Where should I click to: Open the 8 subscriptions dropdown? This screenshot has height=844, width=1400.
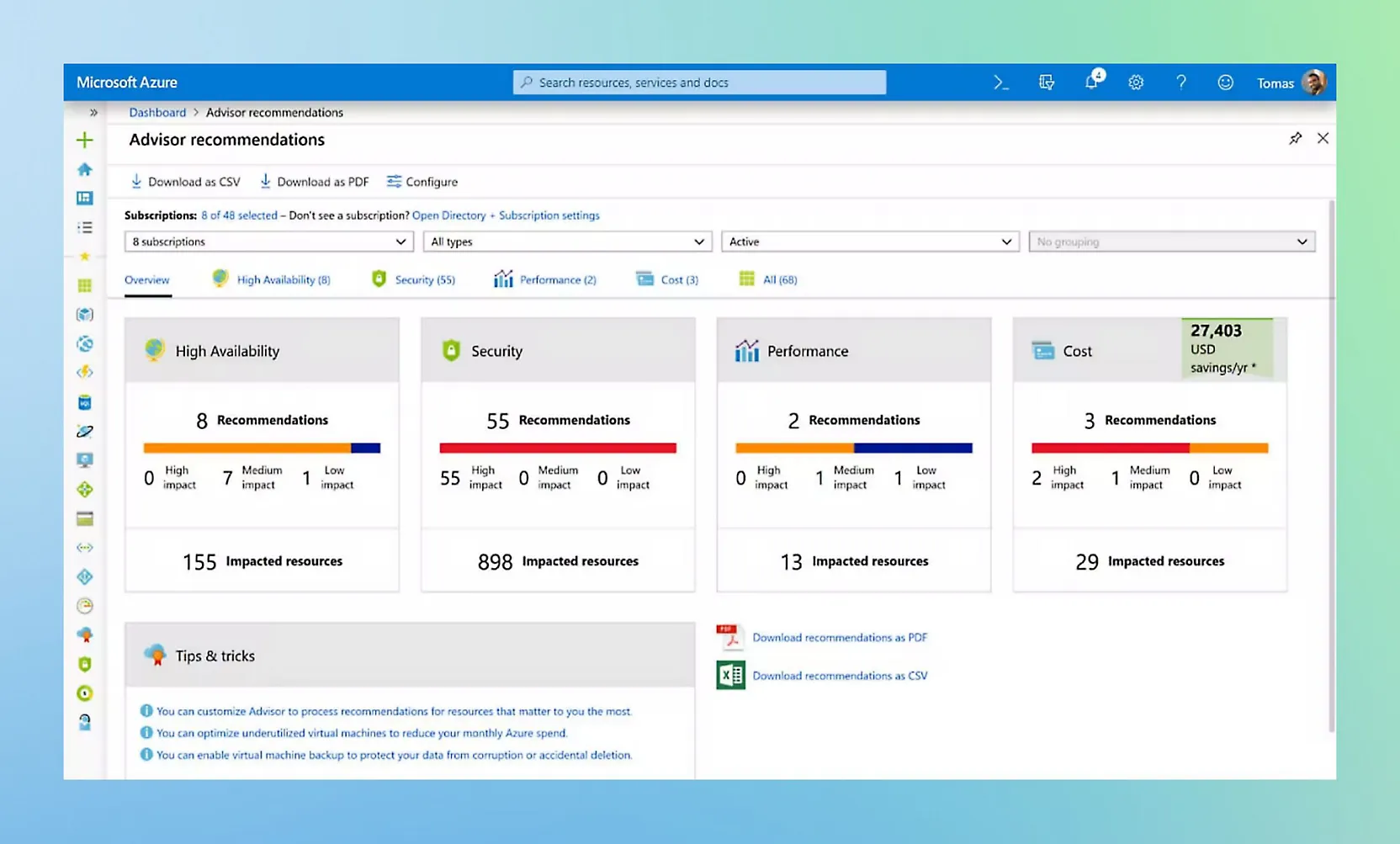point(268,242)
